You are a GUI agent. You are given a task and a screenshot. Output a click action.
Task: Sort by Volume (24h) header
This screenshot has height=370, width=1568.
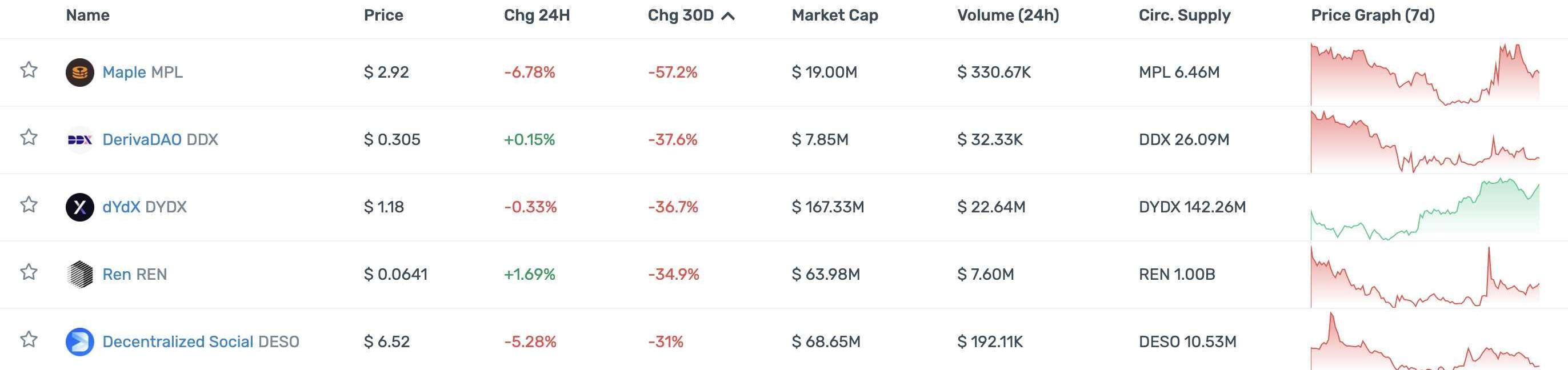tap(1008, 15)
